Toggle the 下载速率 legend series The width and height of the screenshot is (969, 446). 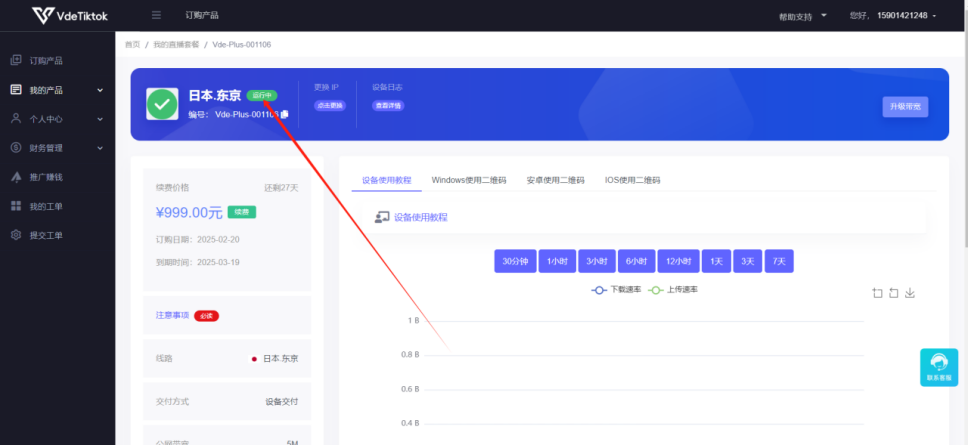pyautogui.click(x=617, y=289)
